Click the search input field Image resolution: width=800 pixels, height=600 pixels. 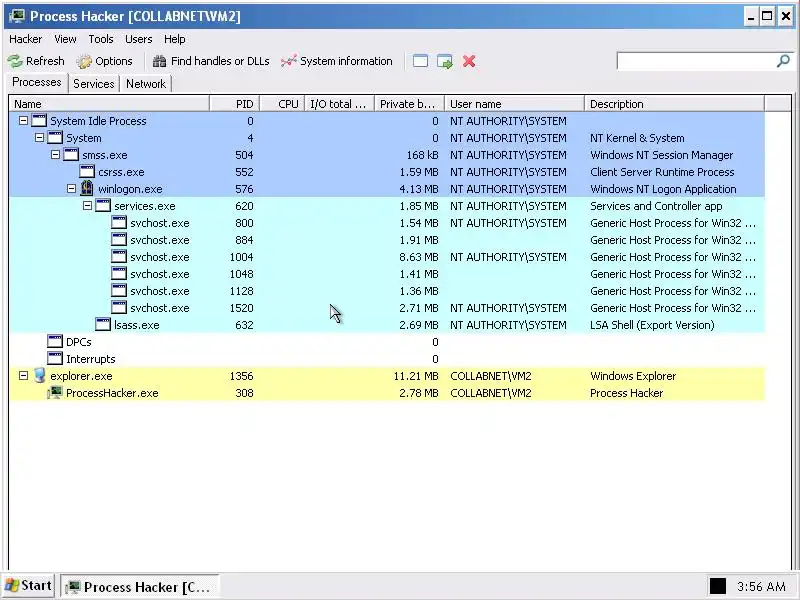(x=695, y=61)
